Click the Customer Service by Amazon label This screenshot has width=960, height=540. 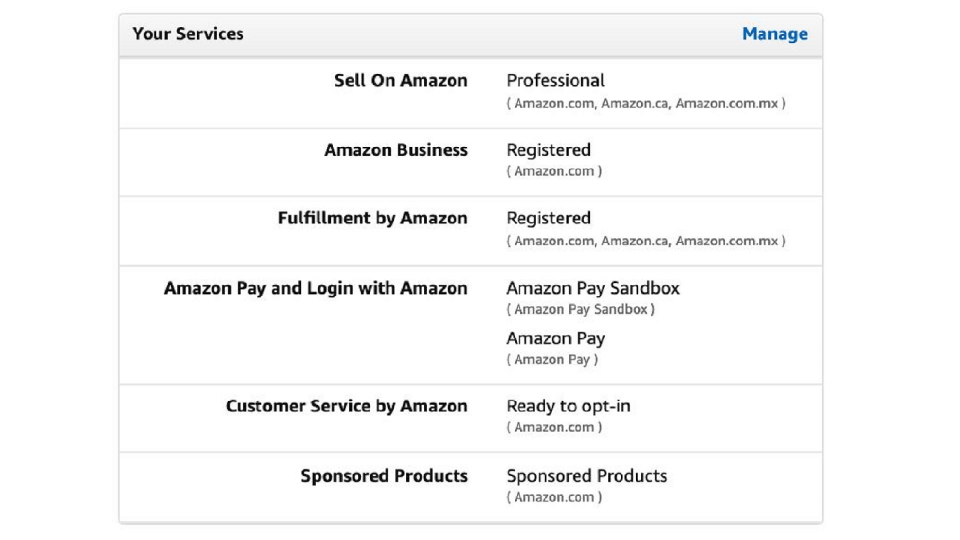tap(346, 406)
